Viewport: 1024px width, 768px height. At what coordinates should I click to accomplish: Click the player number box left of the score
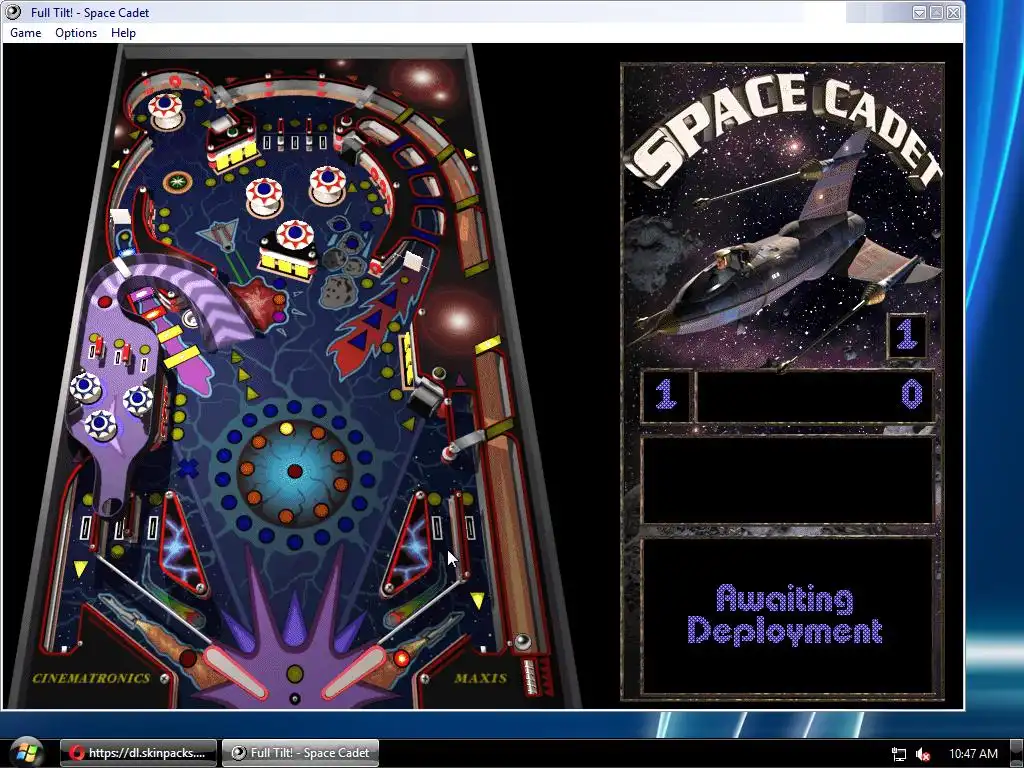coord(665,395)
